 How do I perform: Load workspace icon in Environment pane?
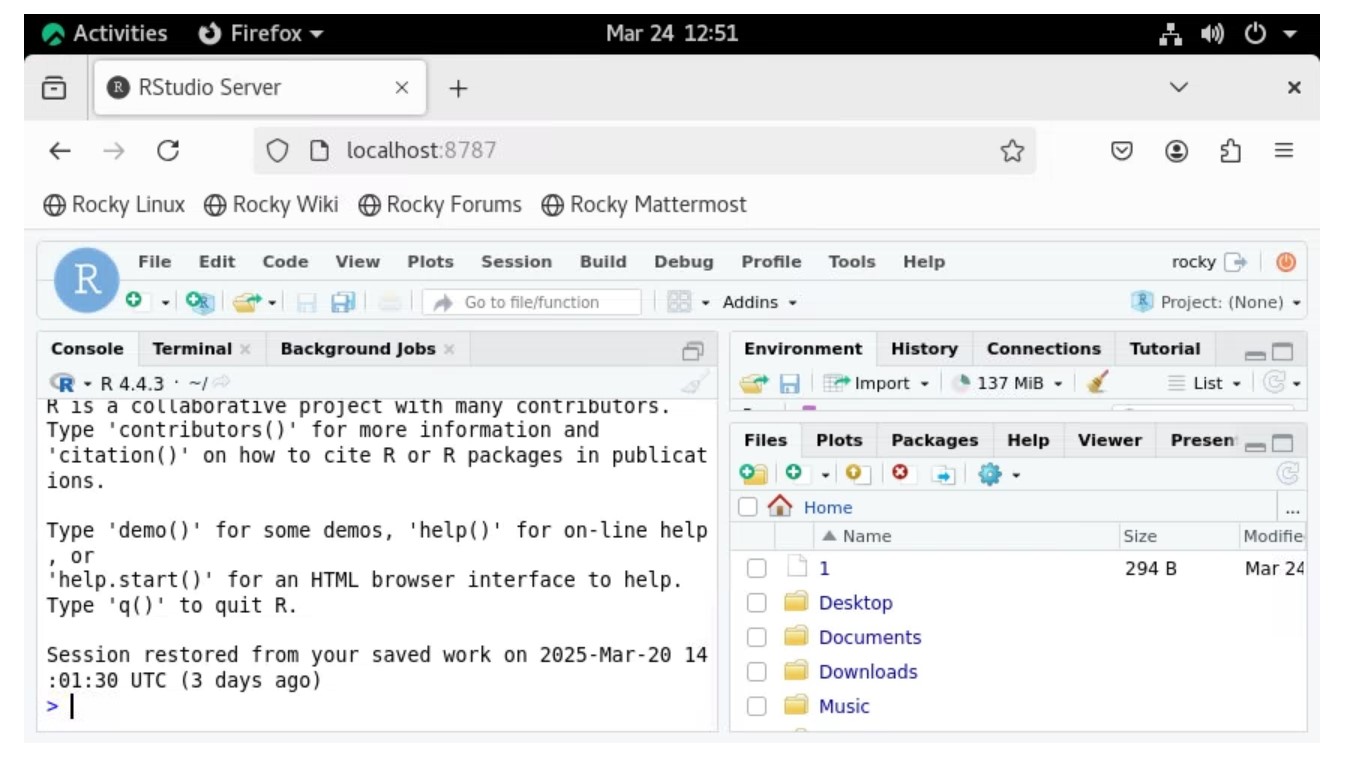[753, 383]
